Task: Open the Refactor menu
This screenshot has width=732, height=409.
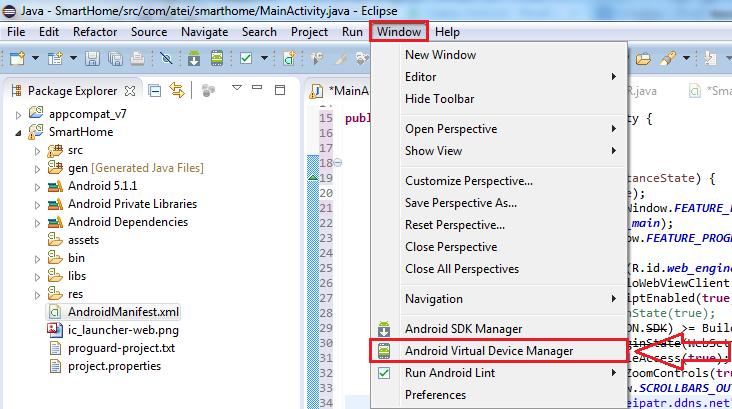Action: pyautogui.click(x=95, y=32)
